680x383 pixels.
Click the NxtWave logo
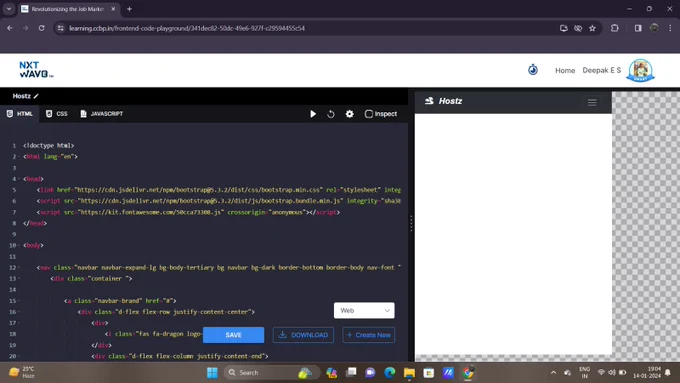point(36,70)
